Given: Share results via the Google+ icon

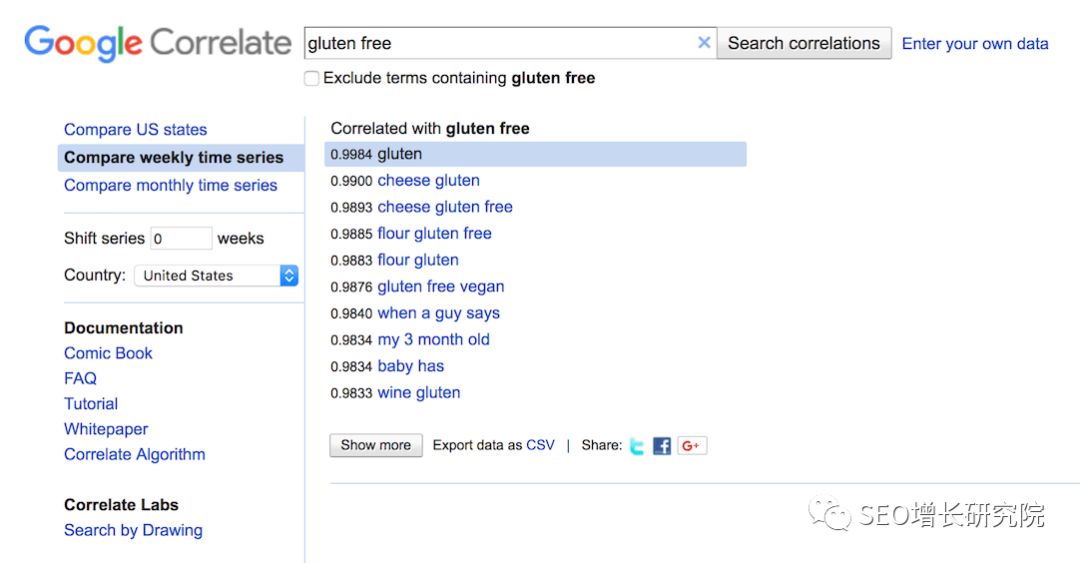Looking at the screenshot, I should click(x=691, y=446).
